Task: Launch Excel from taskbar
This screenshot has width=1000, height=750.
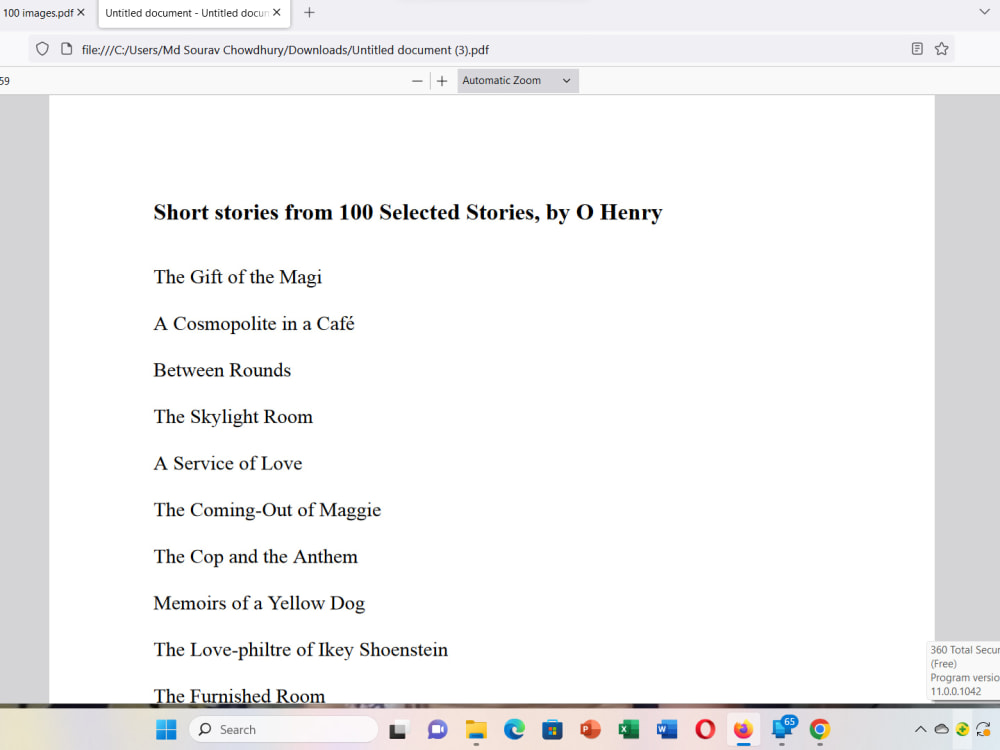Action: click(629, 729)
